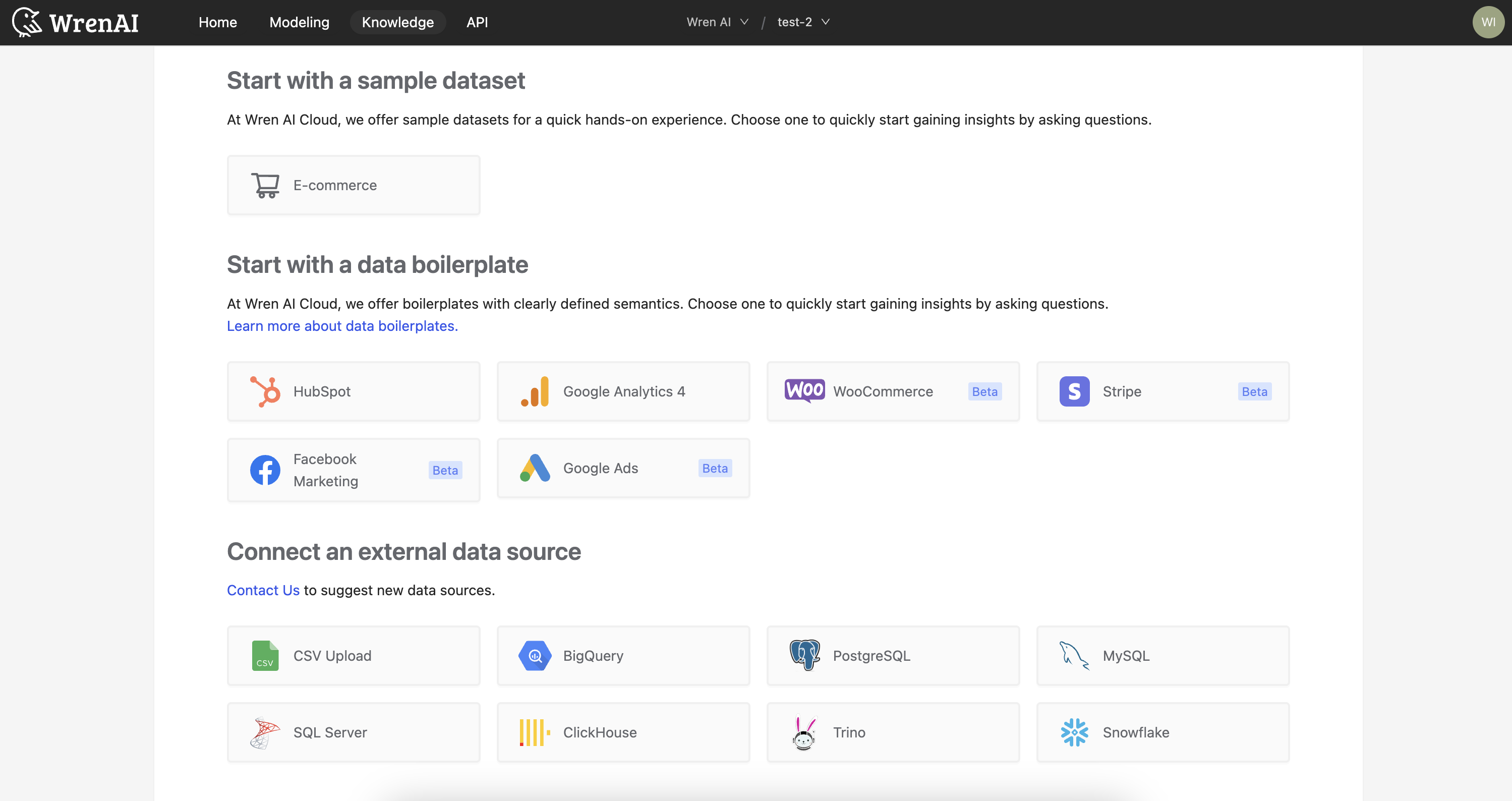Click the Beta badge on WooCommerce
This screenshot has height=801, width=1512.
tap(985, 392)
